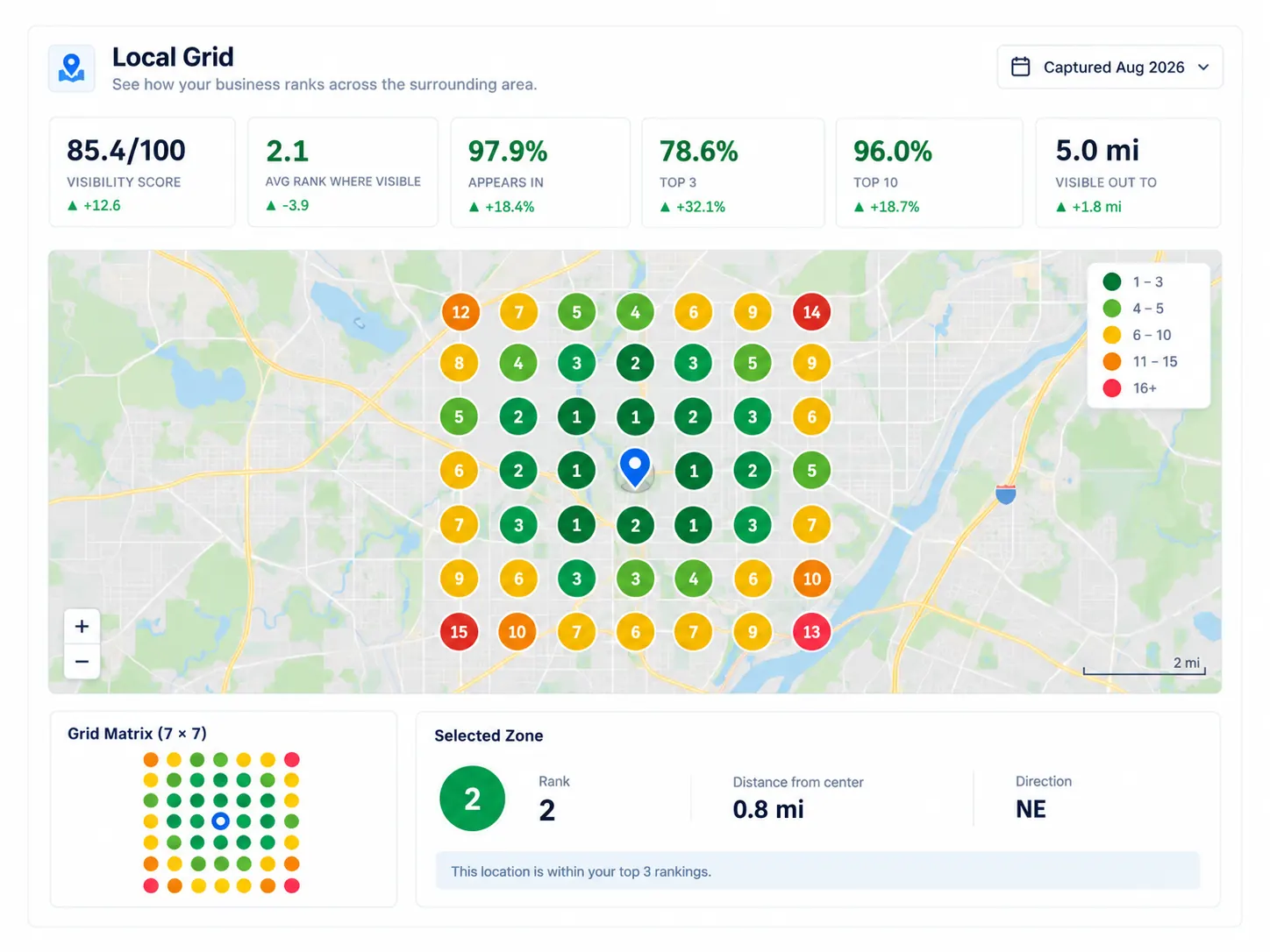The image size is (1270, 952).
Task: Click the rank 12 grid pin on the map
Action: [460, 312]
